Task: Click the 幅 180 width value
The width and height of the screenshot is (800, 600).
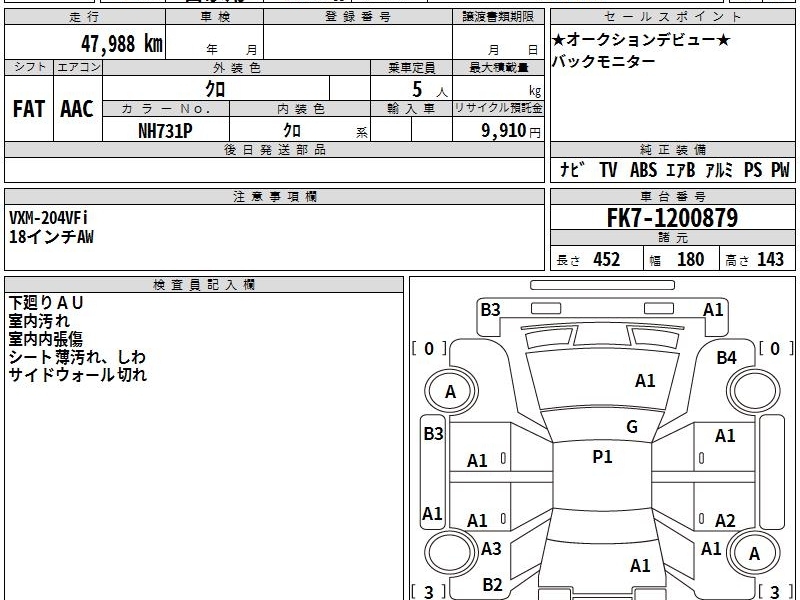Action: [677, 260]
